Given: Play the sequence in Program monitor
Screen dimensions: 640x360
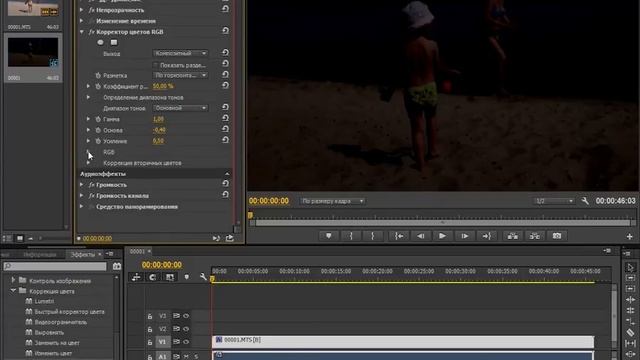Looking at the screenshot, I should [442, 236].
